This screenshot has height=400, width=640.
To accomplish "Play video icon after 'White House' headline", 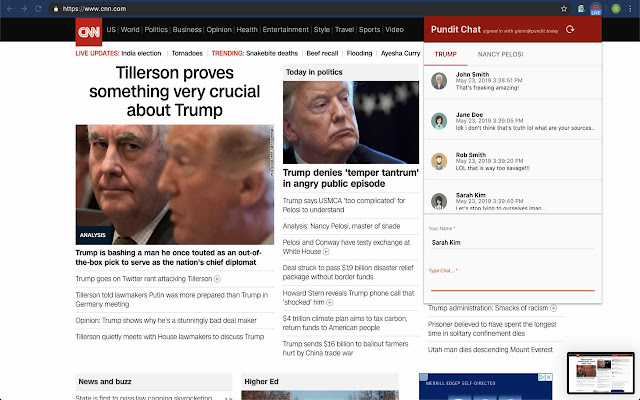I will point(326,252).
